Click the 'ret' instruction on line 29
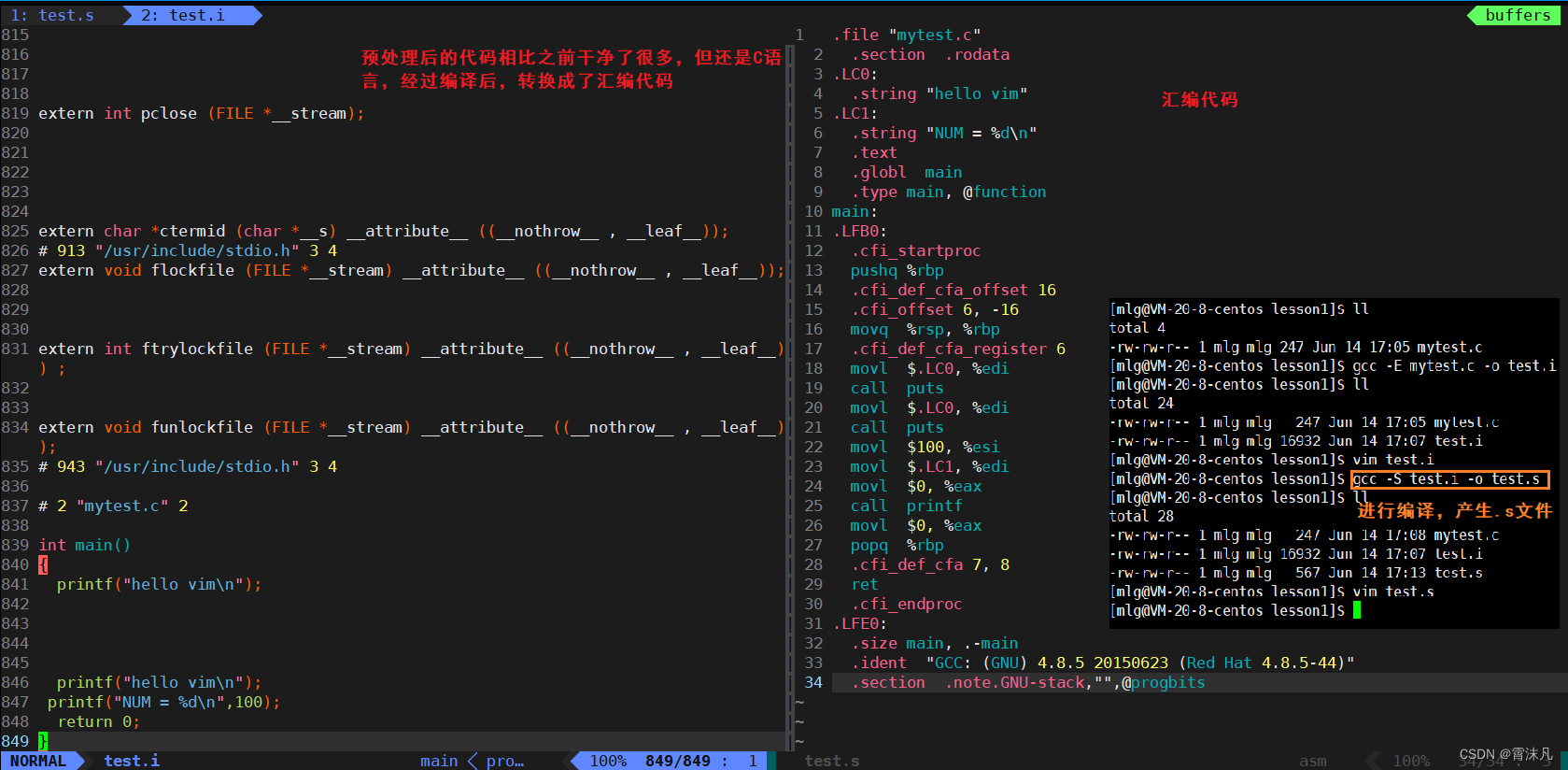The width and height of the screenshot is (1568, 770). pos(865,584)
